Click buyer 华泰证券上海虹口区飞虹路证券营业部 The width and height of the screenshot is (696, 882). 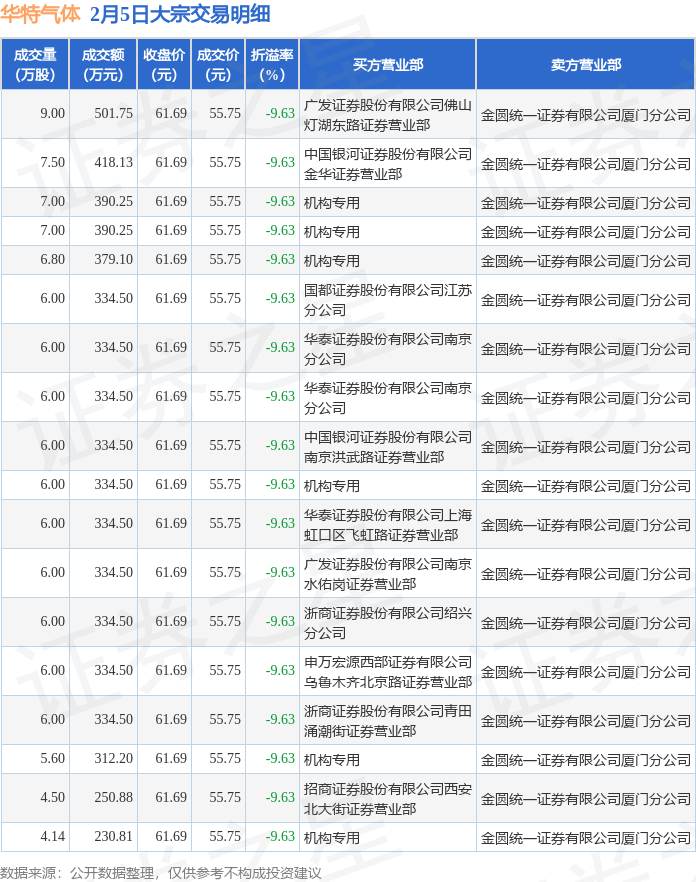[x=388, y=525]
